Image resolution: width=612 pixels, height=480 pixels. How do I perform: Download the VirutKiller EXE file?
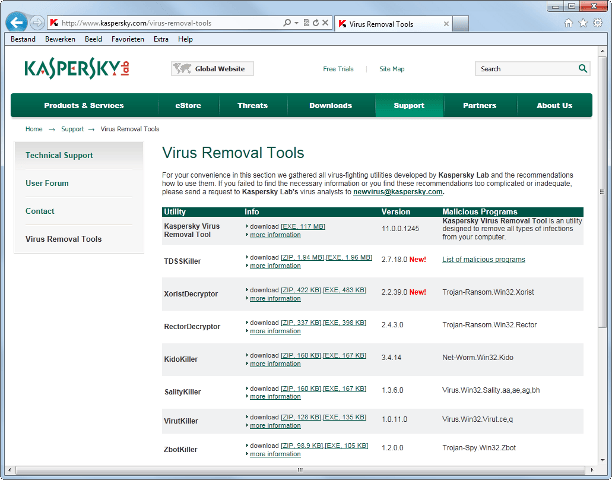click(x=345, y=417)
